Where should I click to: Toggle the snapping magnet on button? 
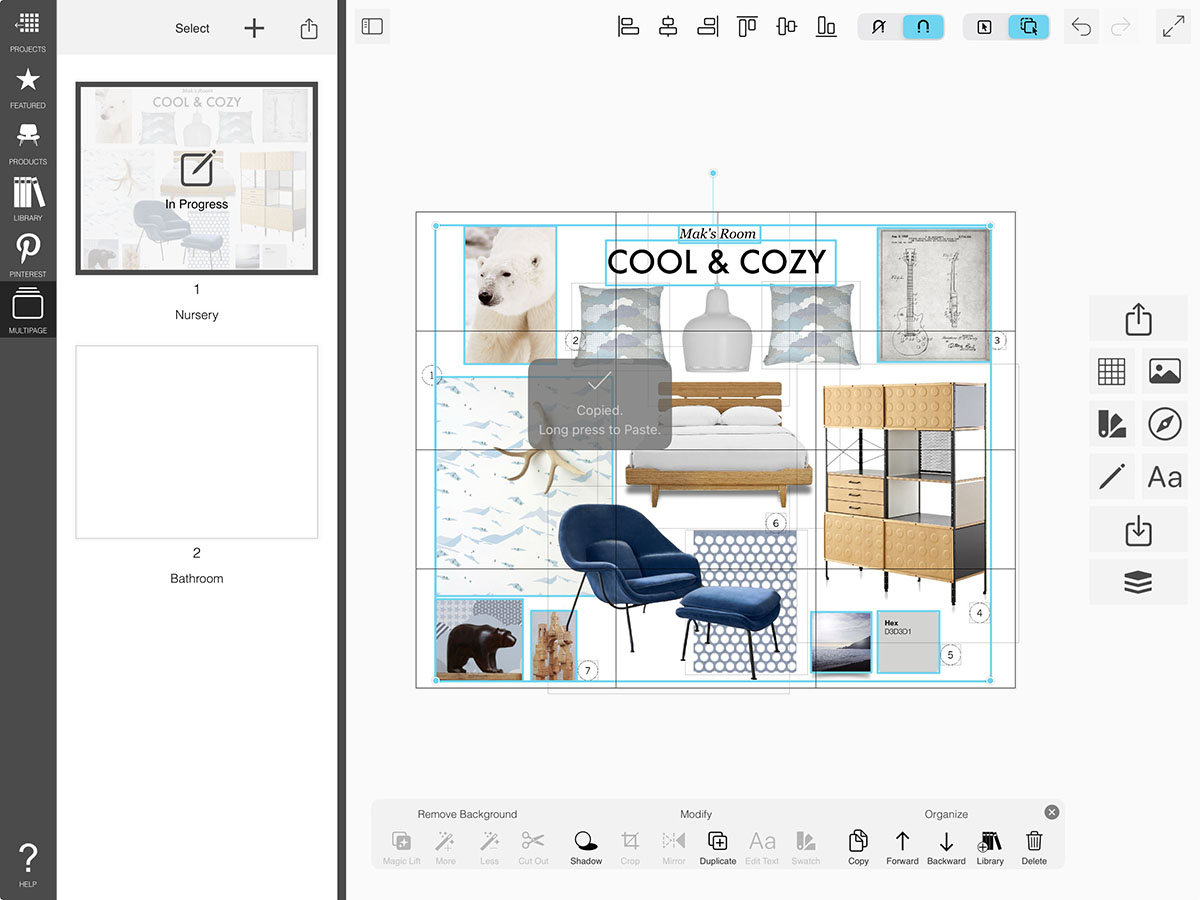coord(923,27)
